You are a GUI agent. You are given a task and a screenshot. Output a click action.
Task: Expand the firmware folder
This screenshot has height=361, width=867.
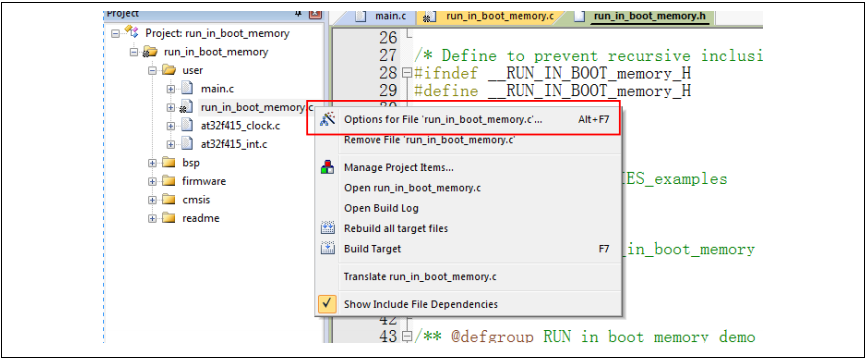pos(152,181)
